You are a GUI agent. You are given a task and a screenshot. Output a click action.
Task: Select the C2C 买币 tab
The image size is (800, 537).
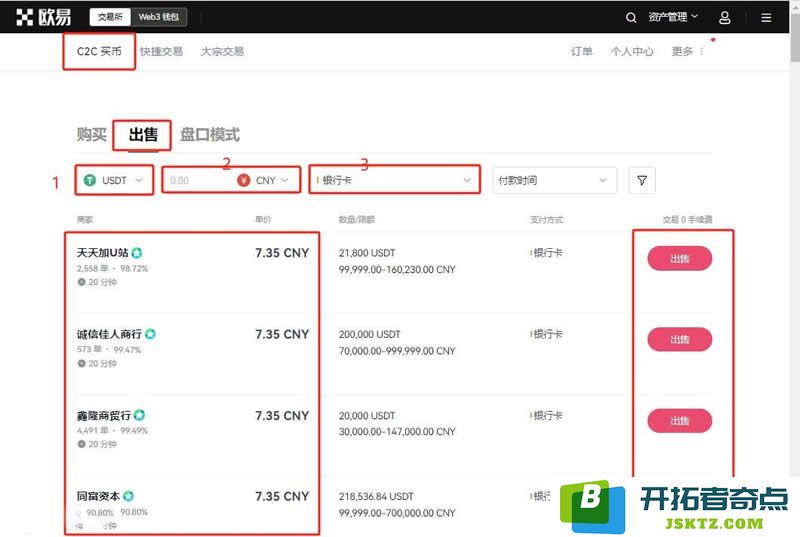coord(99,52)
